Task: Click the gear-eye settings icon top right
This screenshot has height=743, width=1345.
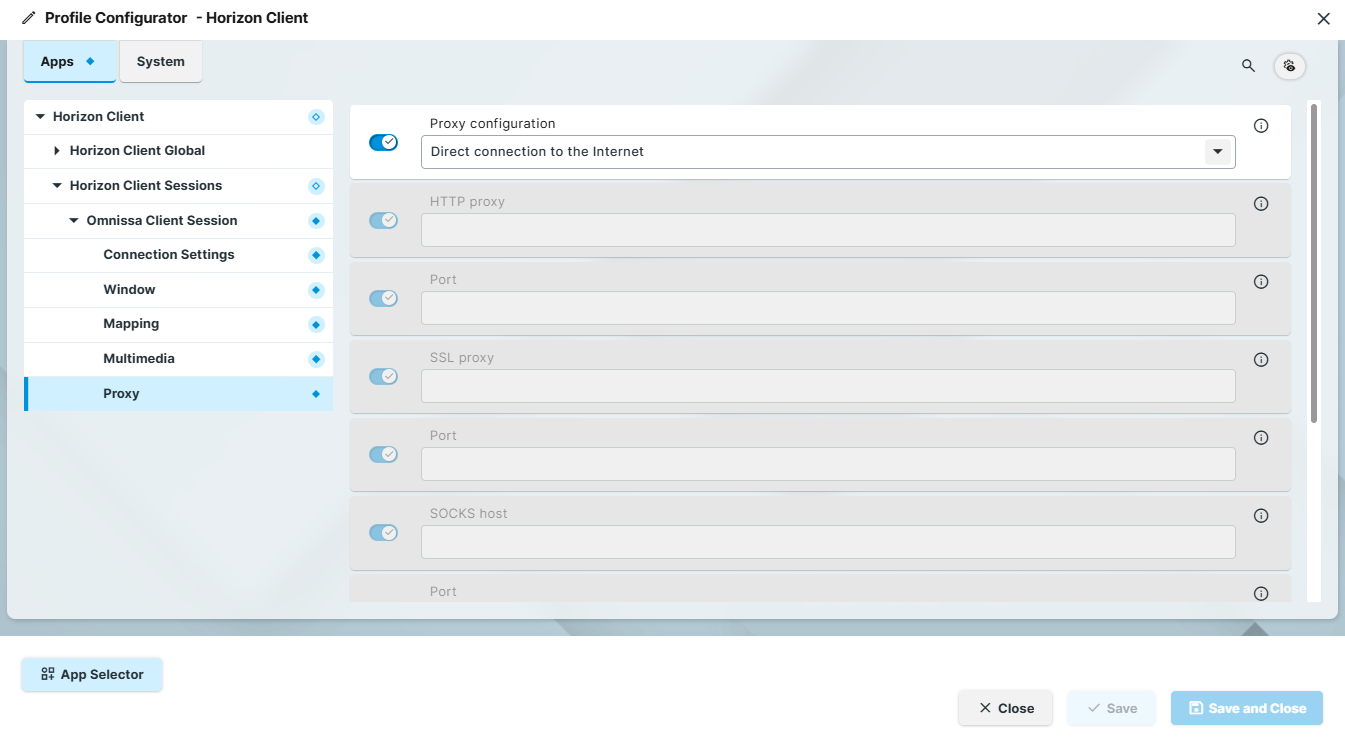Action: [1289, 65]
